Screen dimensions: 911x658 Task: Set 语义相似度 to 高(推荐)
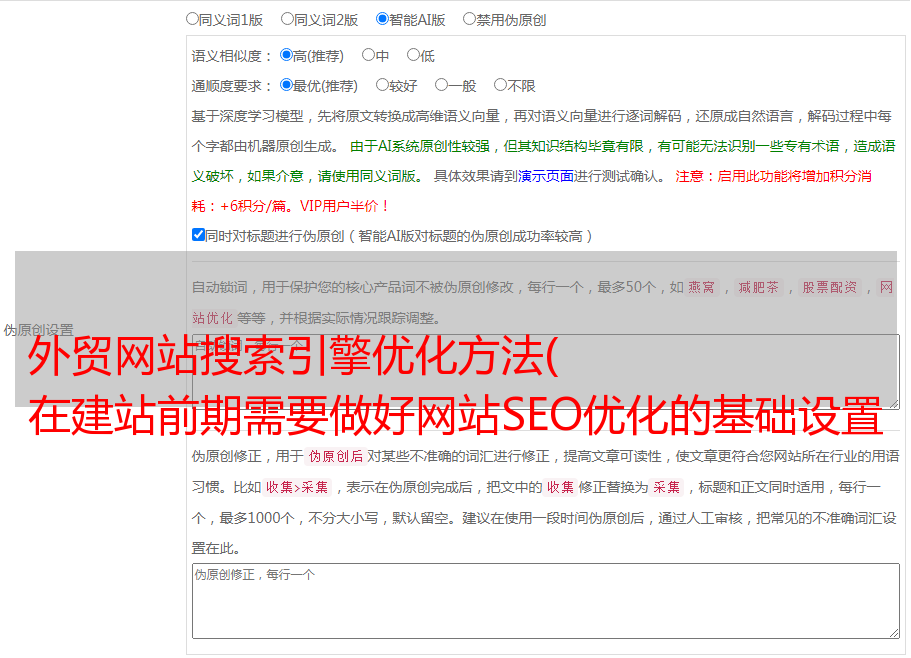(286, 55)
